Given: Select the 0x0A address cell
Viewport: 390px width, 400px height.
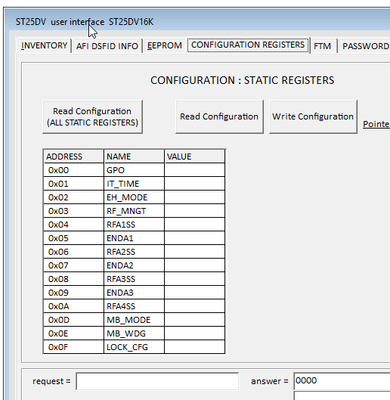Looking at the screenshot, I should pos(73,306).
